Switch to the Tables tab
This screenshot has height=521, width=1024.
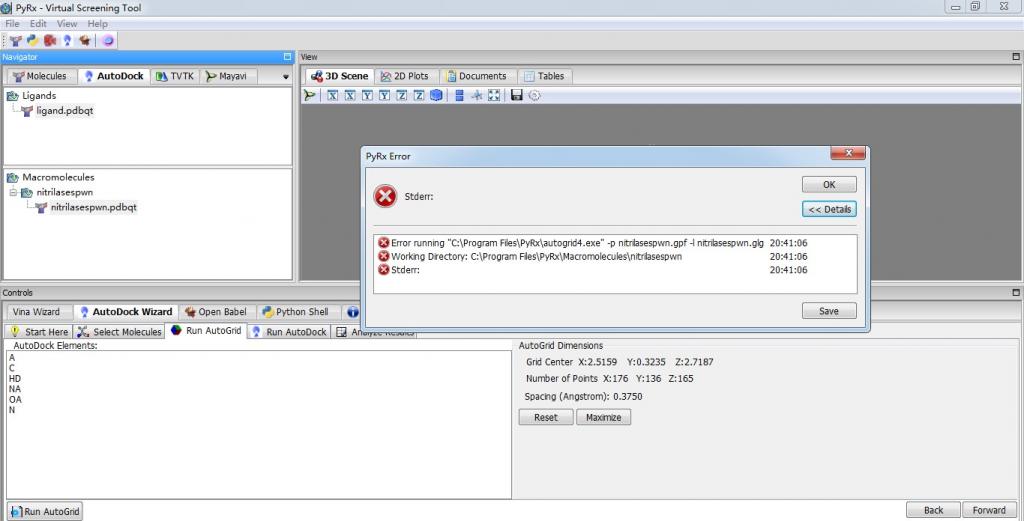point(544,76)
